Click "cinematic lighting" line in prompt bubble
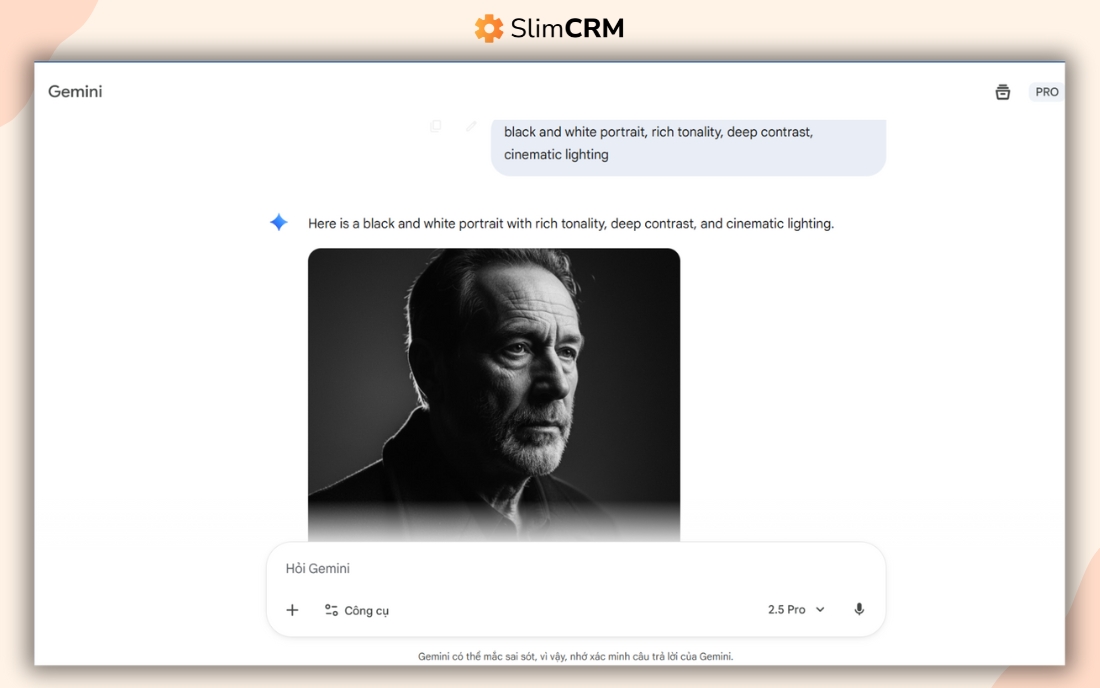Image resolution: width=1100 pixels, height=688 pixels. [x=556, y=154]
